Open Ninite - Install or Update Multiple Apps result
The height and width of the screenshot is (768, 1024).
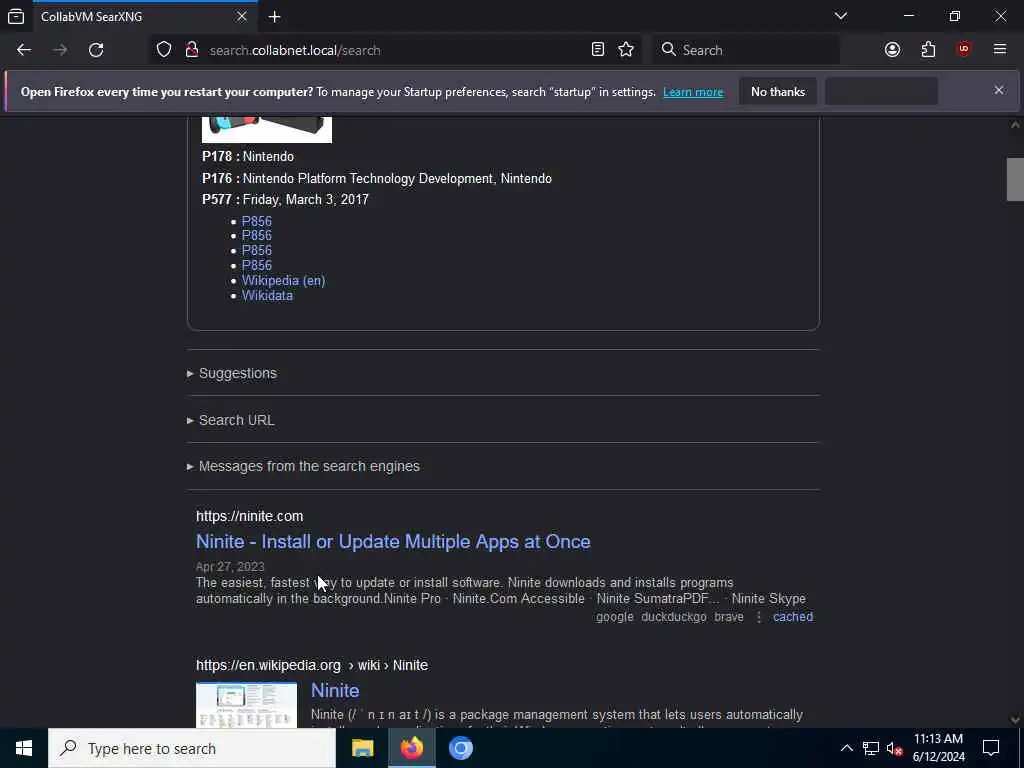393,541
